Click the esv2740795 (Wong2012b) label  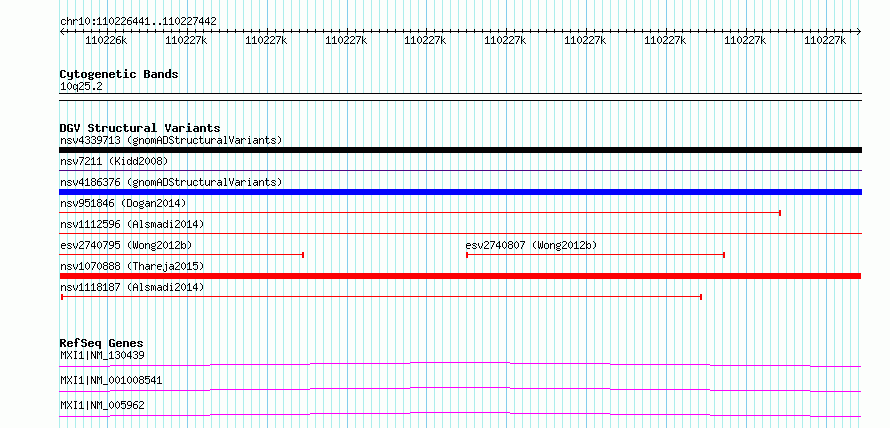[x=126, y=245]
